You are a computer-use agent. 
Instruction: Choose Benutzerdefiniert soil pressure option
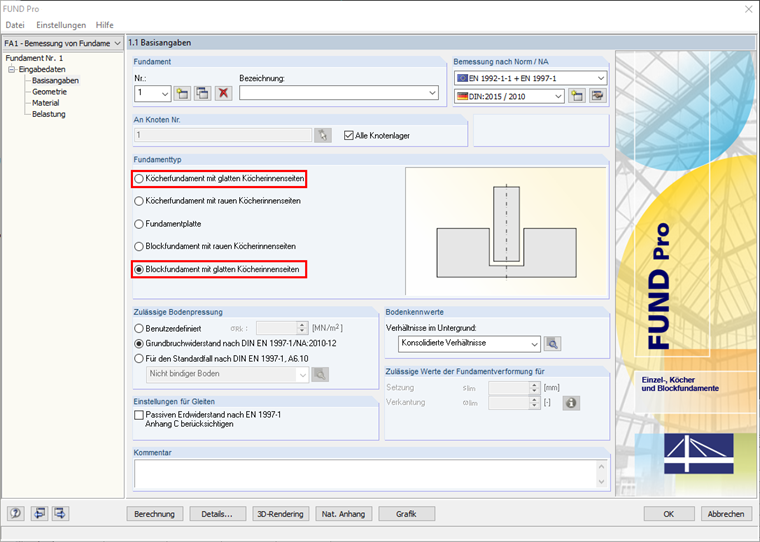(168, 328)
